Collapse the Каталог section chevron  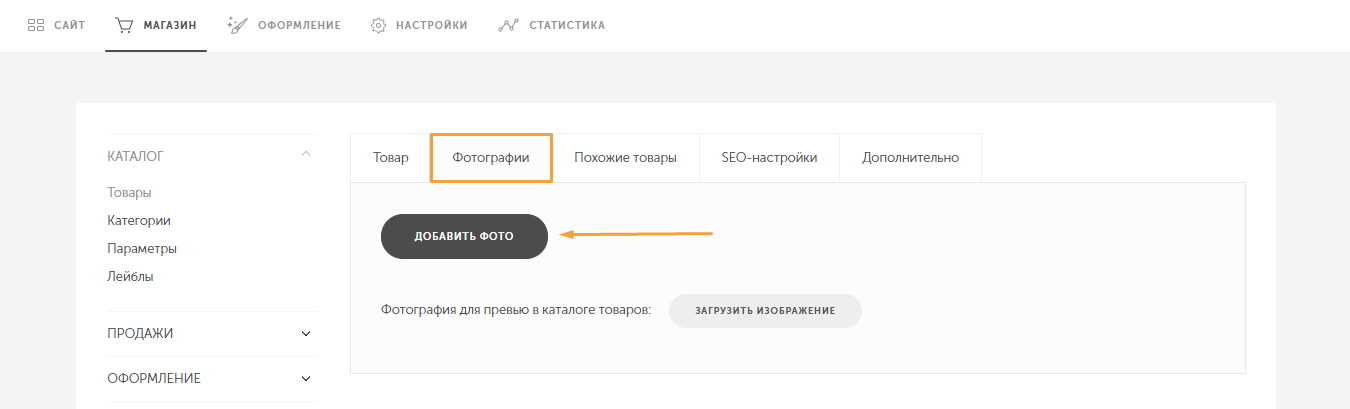(306, 154)
